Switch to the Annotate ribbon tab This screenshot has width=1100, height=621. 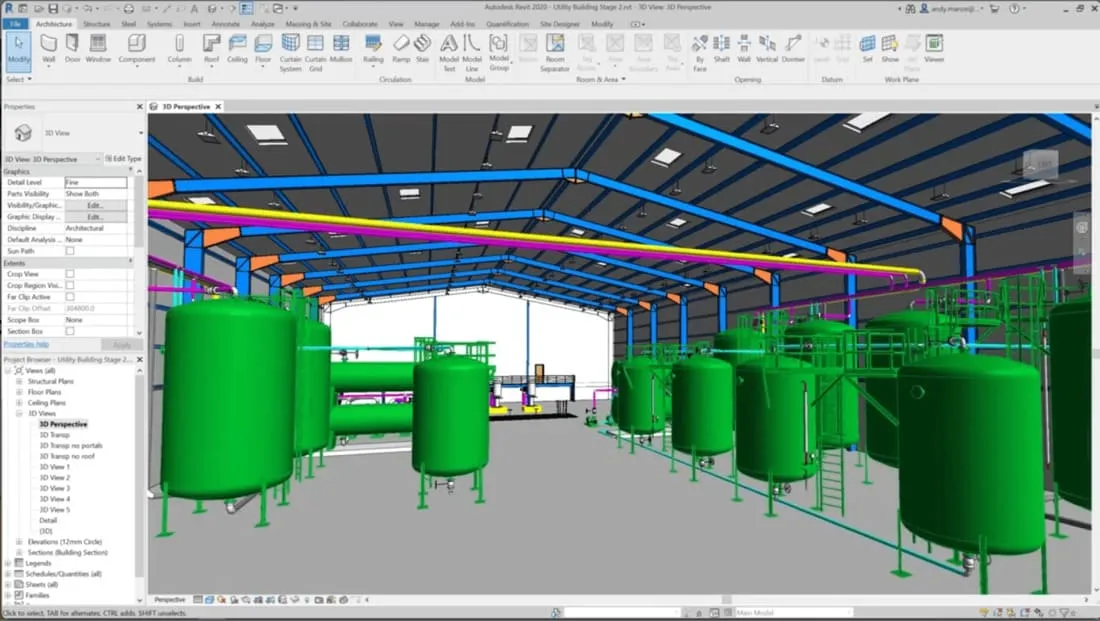coord(226,24)
